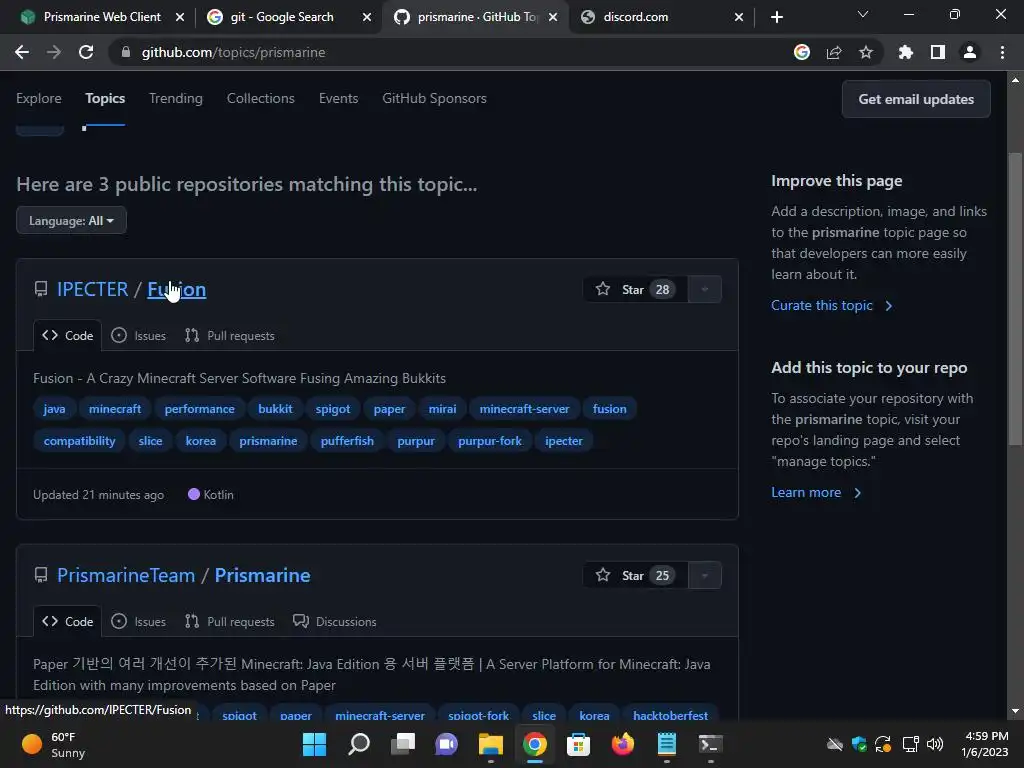Screen dimensions: 1024x768
Task: Open the Windows Start menu
Action: (314, 744)
